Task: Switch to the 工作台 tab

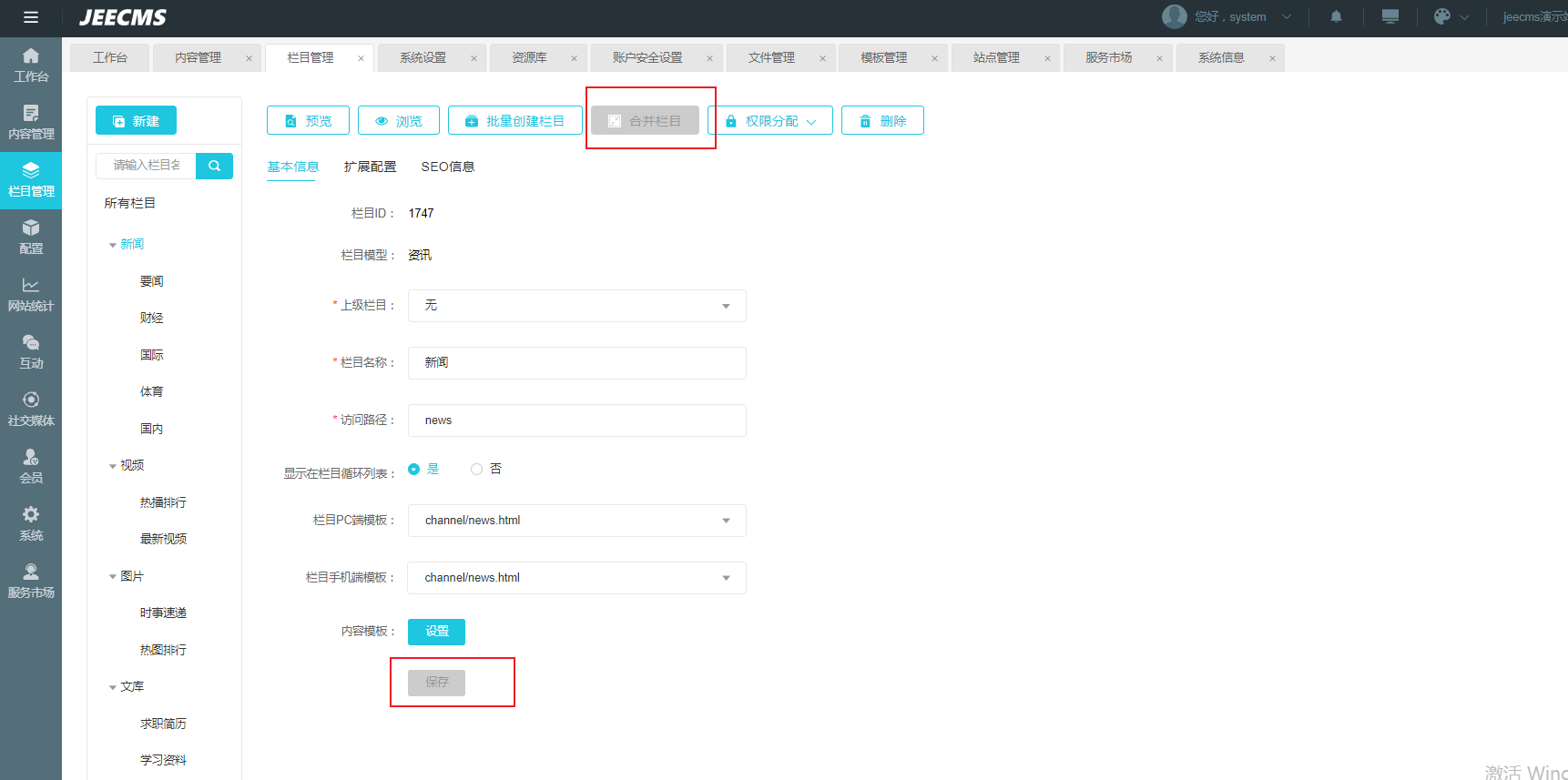Action: click(110, 57)
